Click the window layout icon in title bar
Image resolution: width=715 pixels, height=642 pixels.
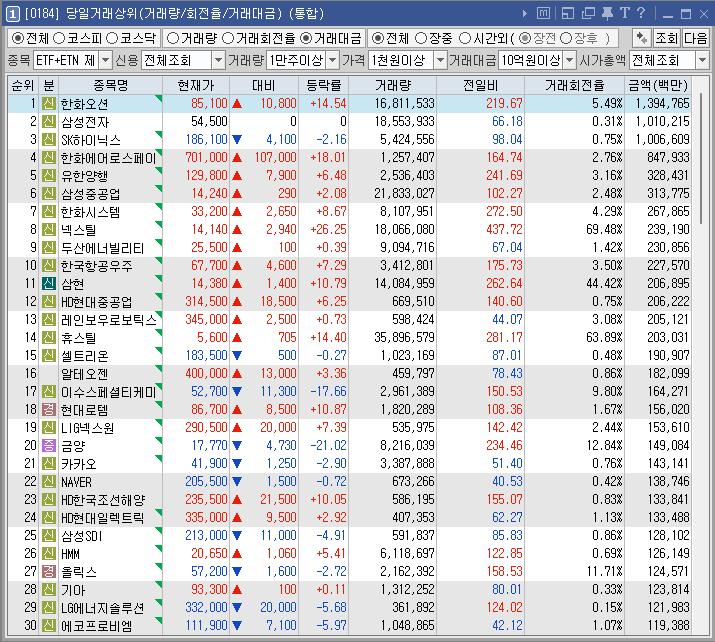click(x=568, y=14)
